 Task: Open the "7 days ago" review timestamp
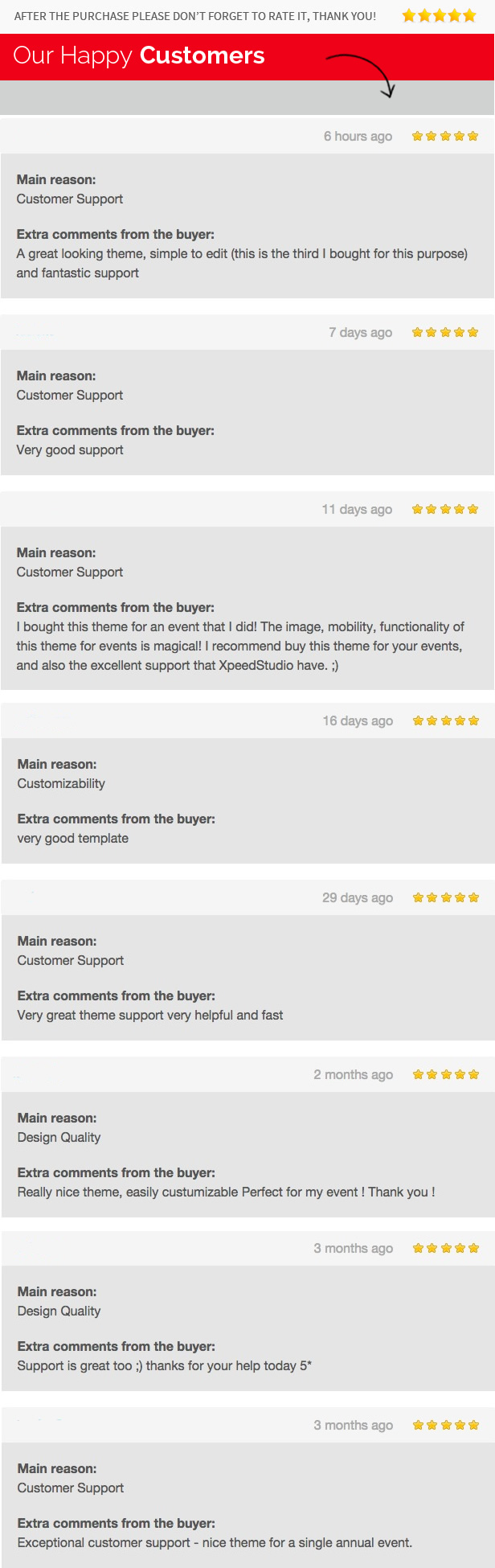tap(360, 332)
